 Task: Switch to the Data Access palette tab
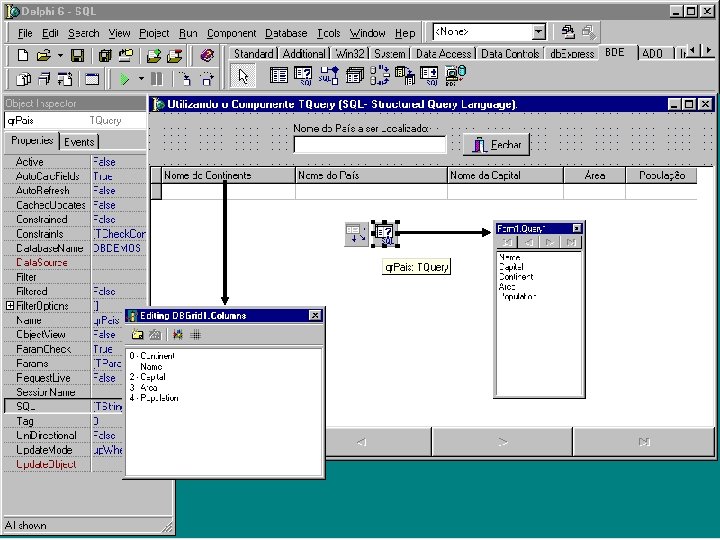[444, 54]
